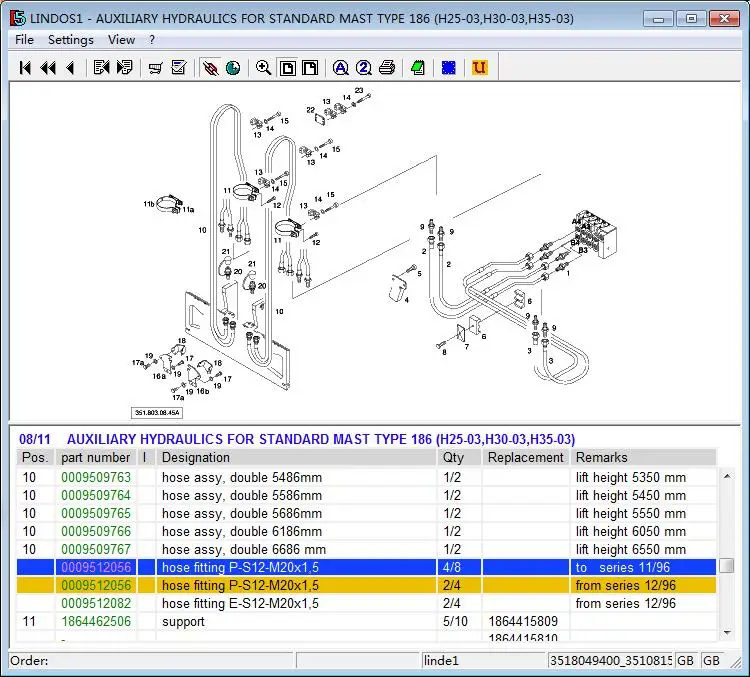Image resolution: width=750 pixels, height=677 pixels.
Task: Click the '08/11' page indicator
Action: (x=34, y=439)
